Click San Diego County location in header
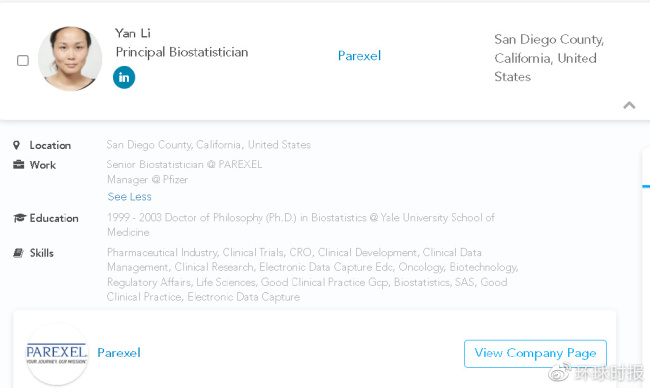Screen dimensions: 650x388 tap(549, 58)
